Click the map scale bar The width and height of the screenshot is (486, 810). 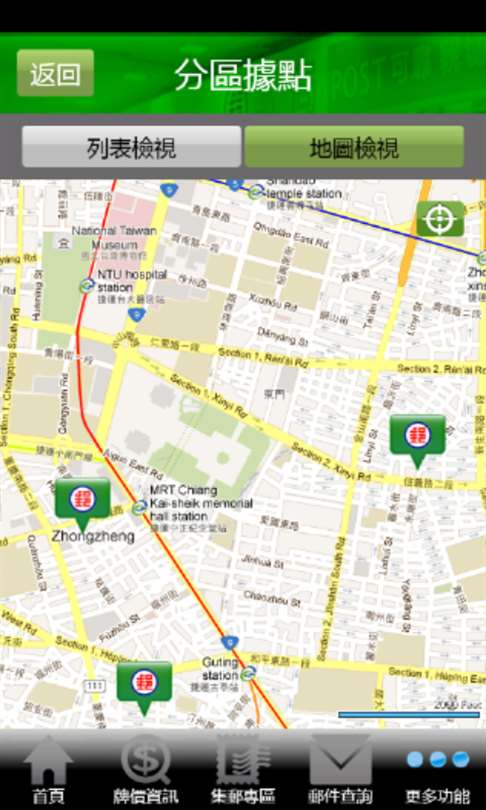point(409,714)
